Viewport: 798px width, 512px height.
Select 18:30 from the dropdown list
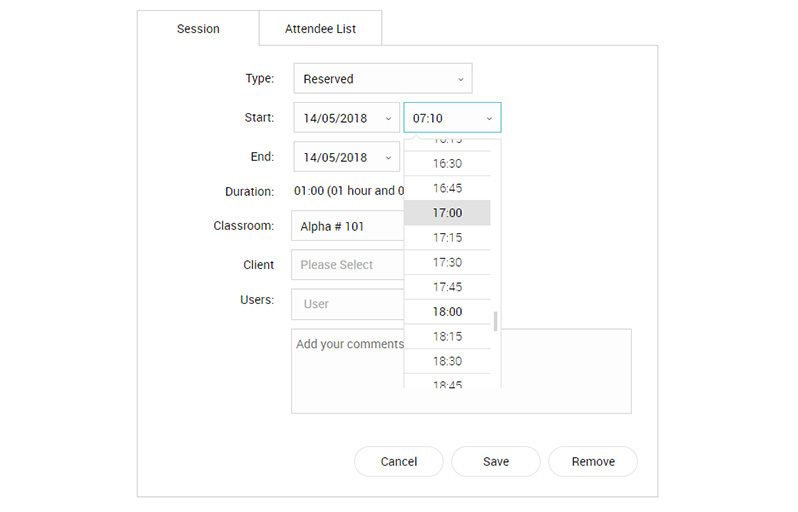pos(447,361)
